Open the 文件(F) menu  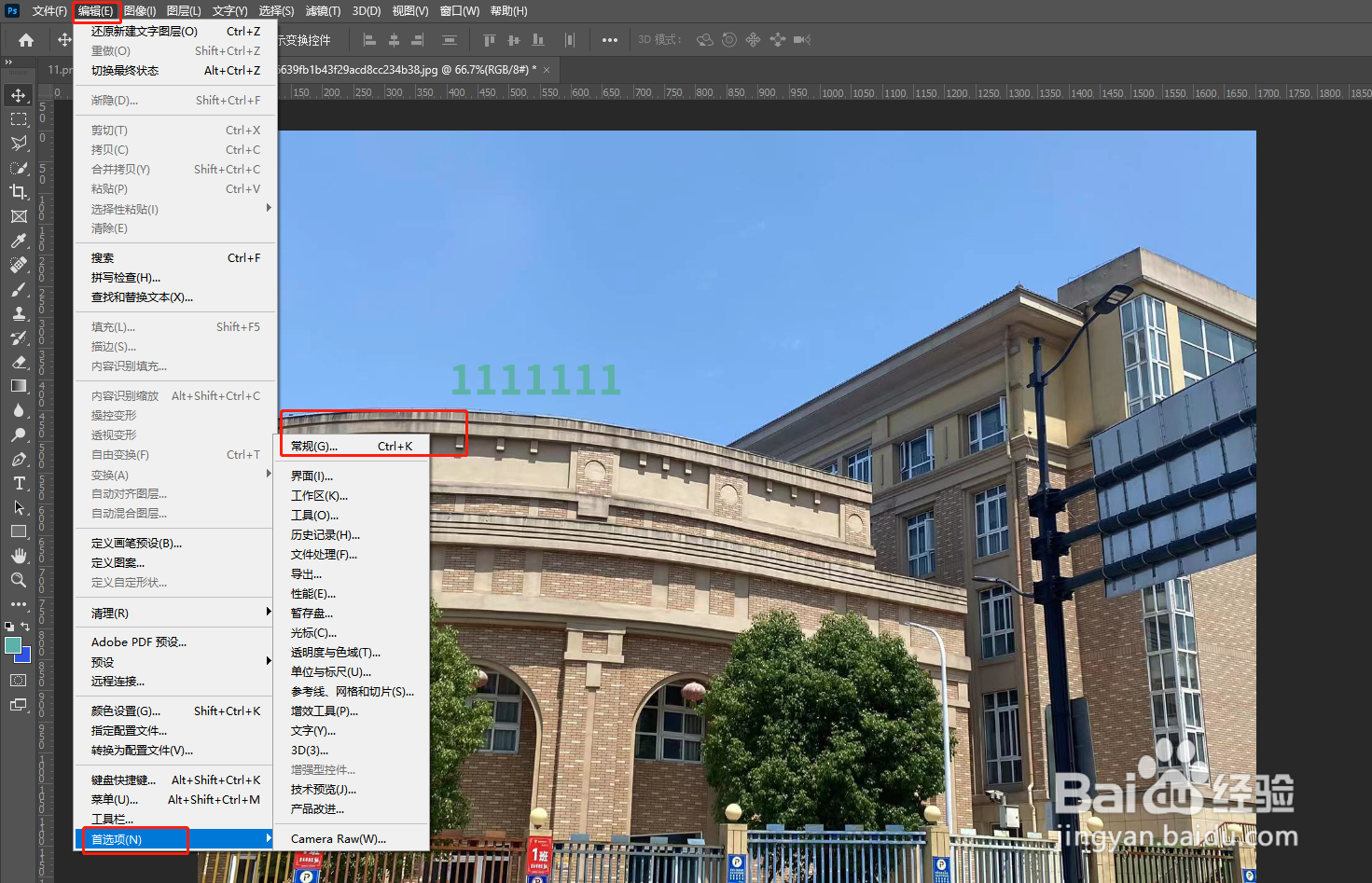(49, 11)
